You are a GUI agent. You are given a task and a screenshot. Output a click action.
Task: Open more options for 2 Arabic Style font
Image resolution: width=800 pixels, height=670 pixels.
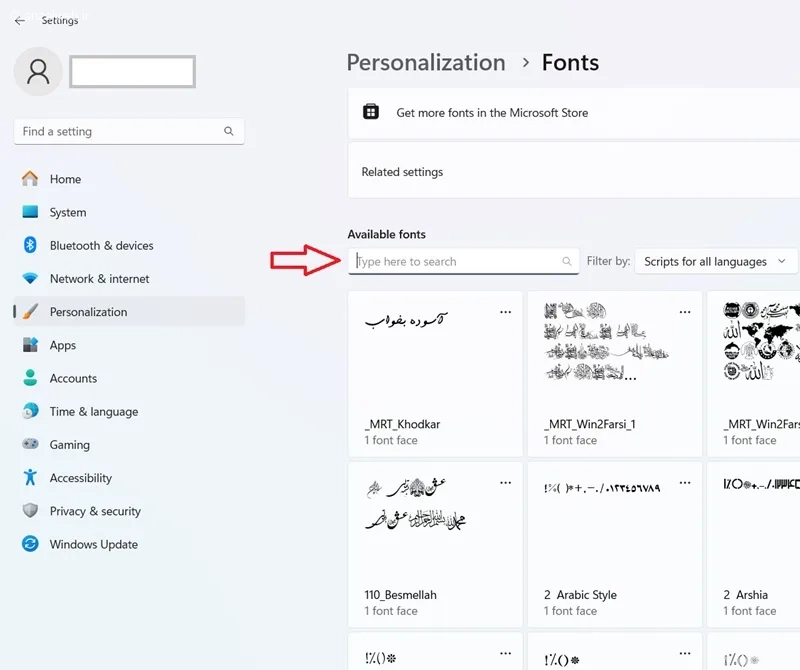point(685,483)
